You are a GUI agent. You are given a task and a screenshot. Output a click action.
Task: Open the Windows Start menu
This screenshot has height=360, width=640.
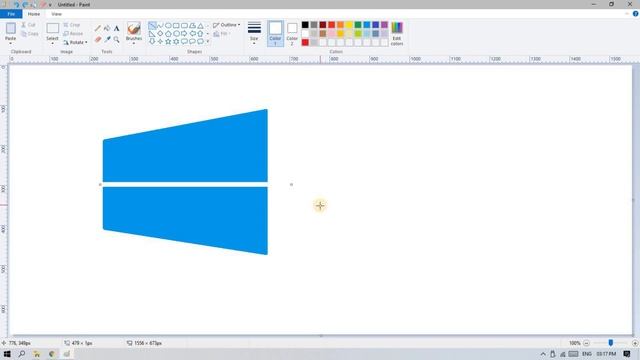click(7, 354)
